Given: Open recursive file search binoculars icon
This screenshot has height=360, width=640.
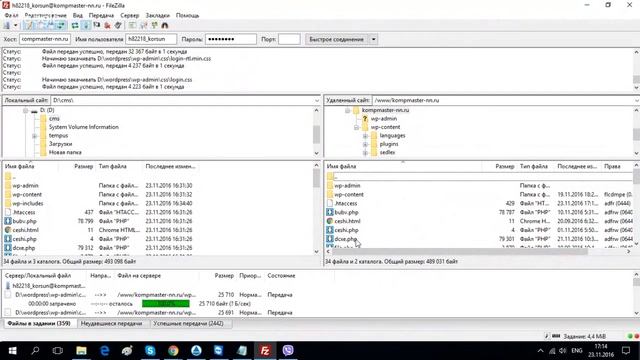Looking at the screenshot, I should [x=165, y=25].
